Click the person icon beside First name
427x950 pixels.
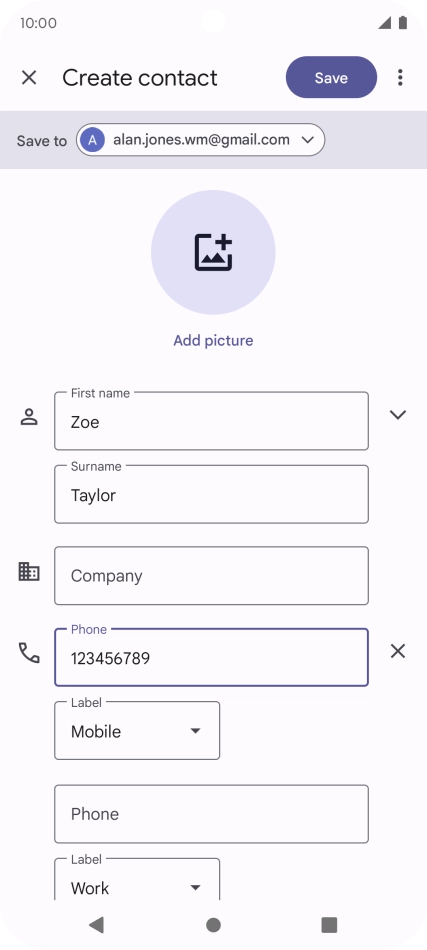pos(29,417)
